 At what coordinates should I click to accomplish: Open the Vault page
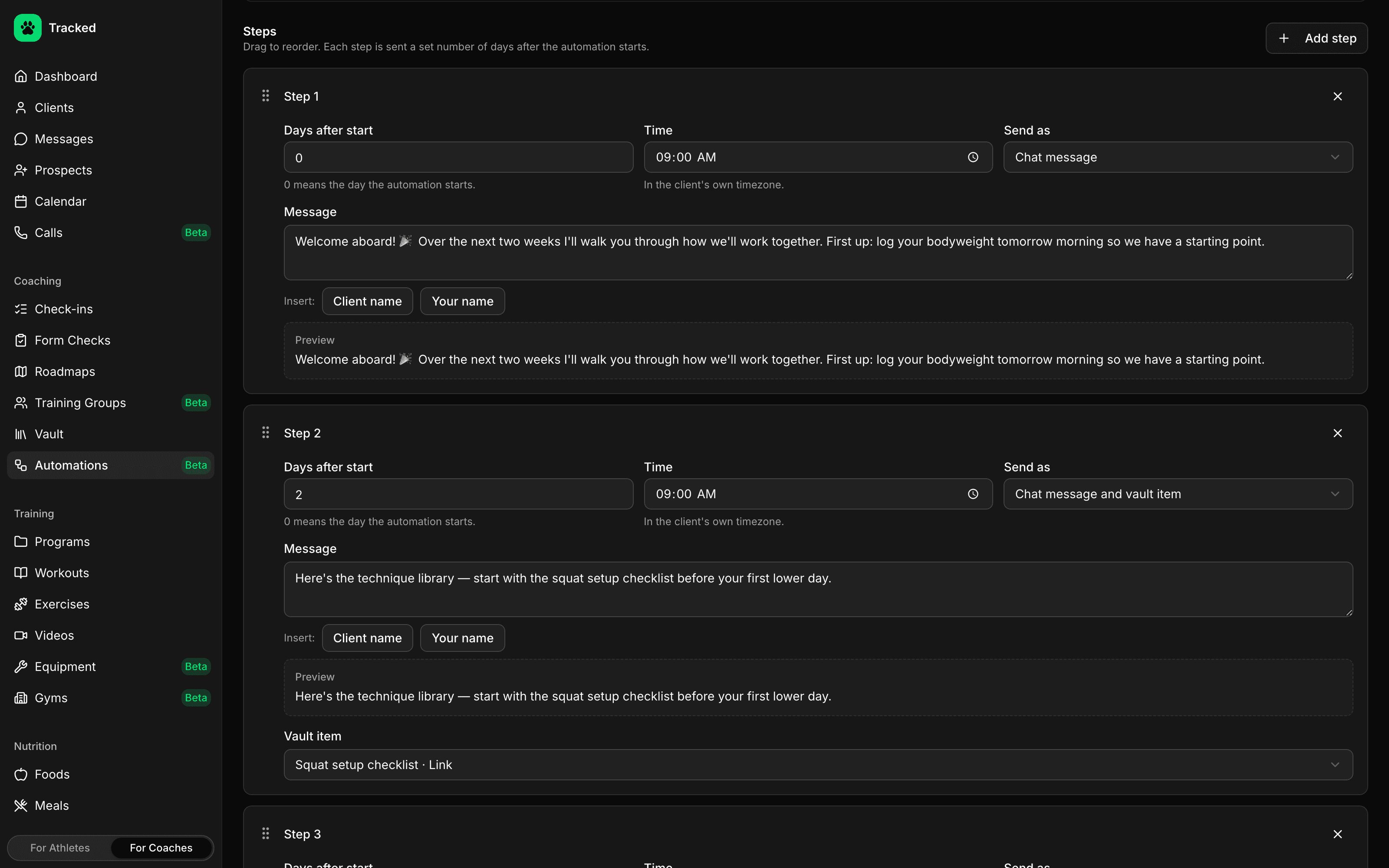110,434
